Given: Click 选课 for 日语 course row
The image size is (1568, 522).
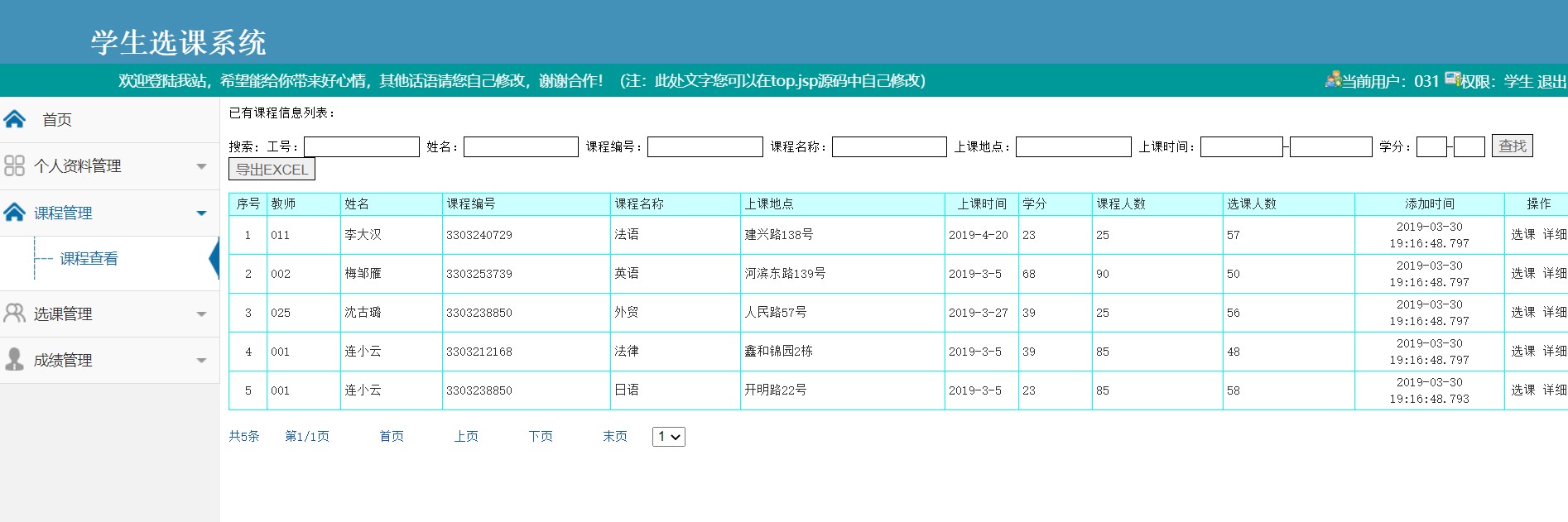Looking at the screenshot, I should [x=1523, y=390].
